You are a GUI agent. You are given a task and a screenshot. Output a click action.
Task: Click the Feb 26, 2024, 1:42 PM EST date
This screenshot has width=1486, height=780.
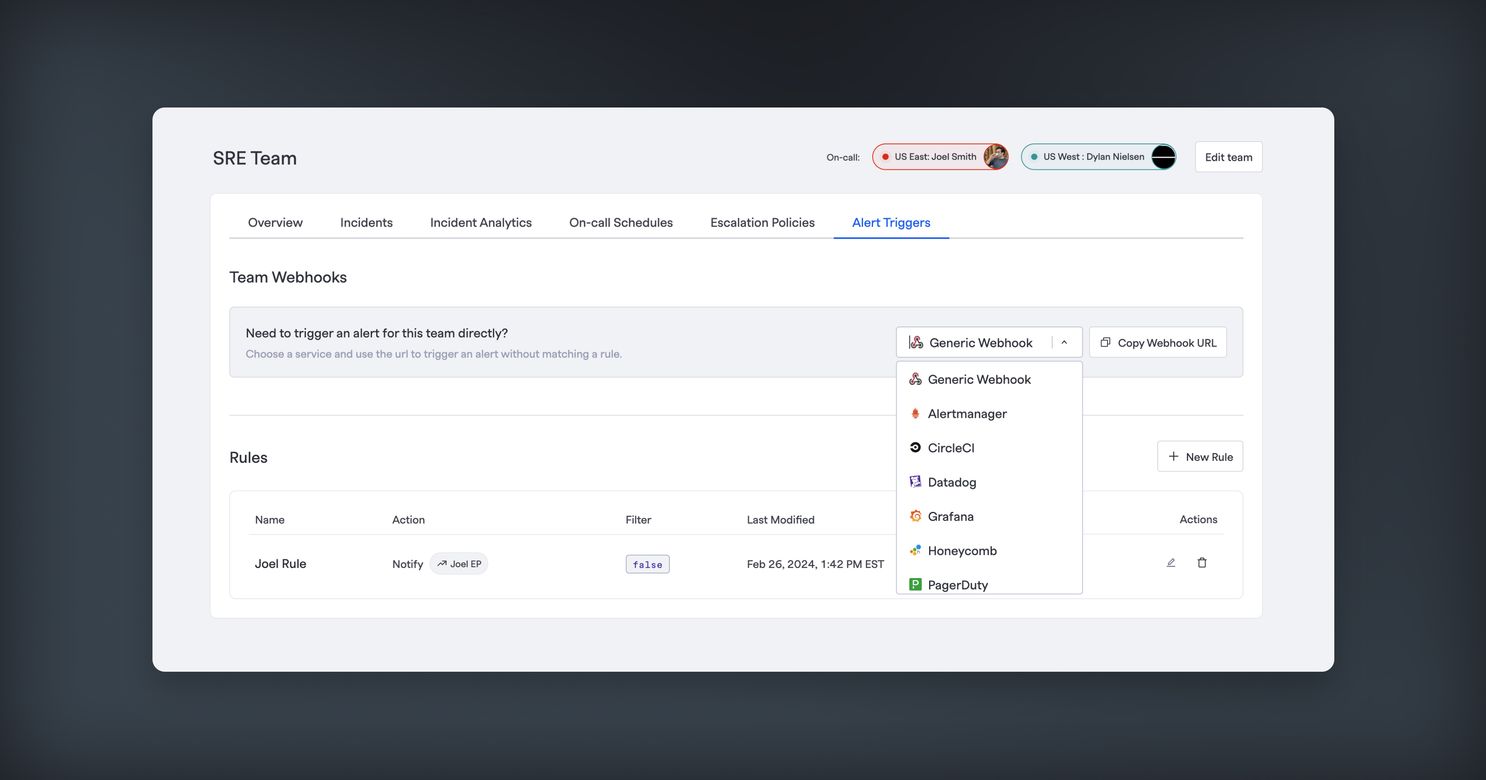[x=815, y=564]
